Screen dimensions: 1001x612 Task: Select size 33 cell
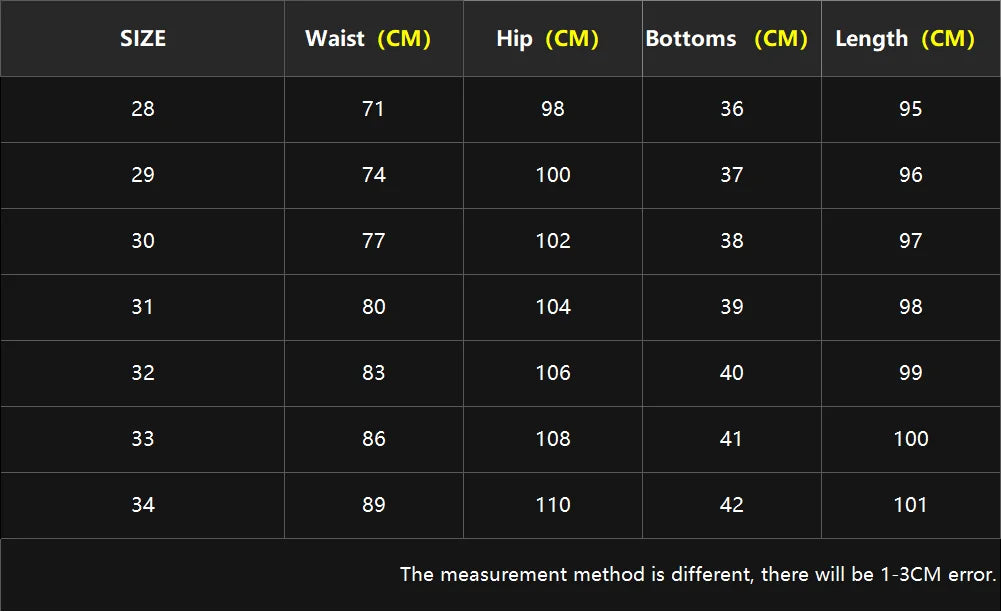click(143, 439)
